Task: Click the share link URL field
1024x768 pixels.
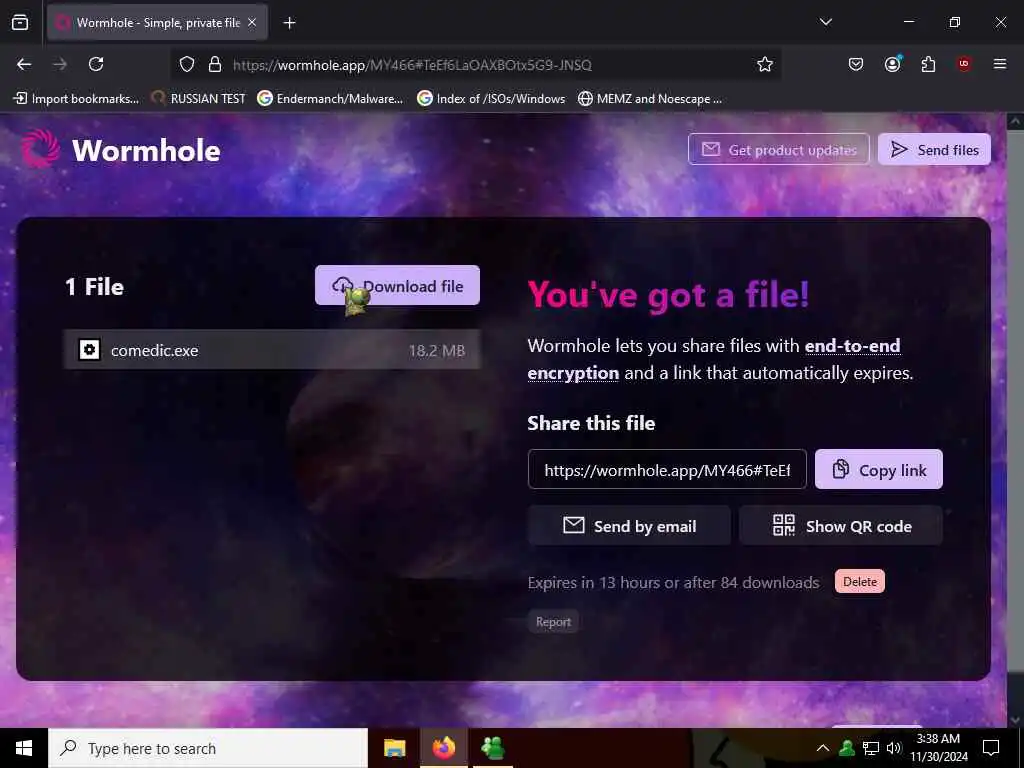Action: click(x=667, y=470)
